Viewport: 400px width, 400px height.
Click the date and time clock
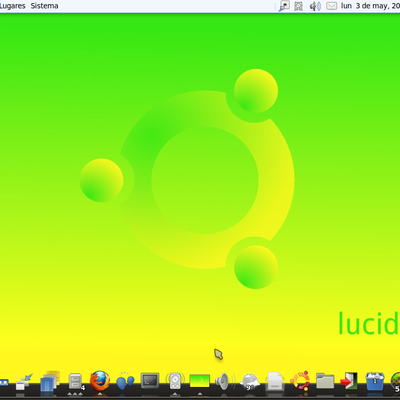(x=370, y=6)
